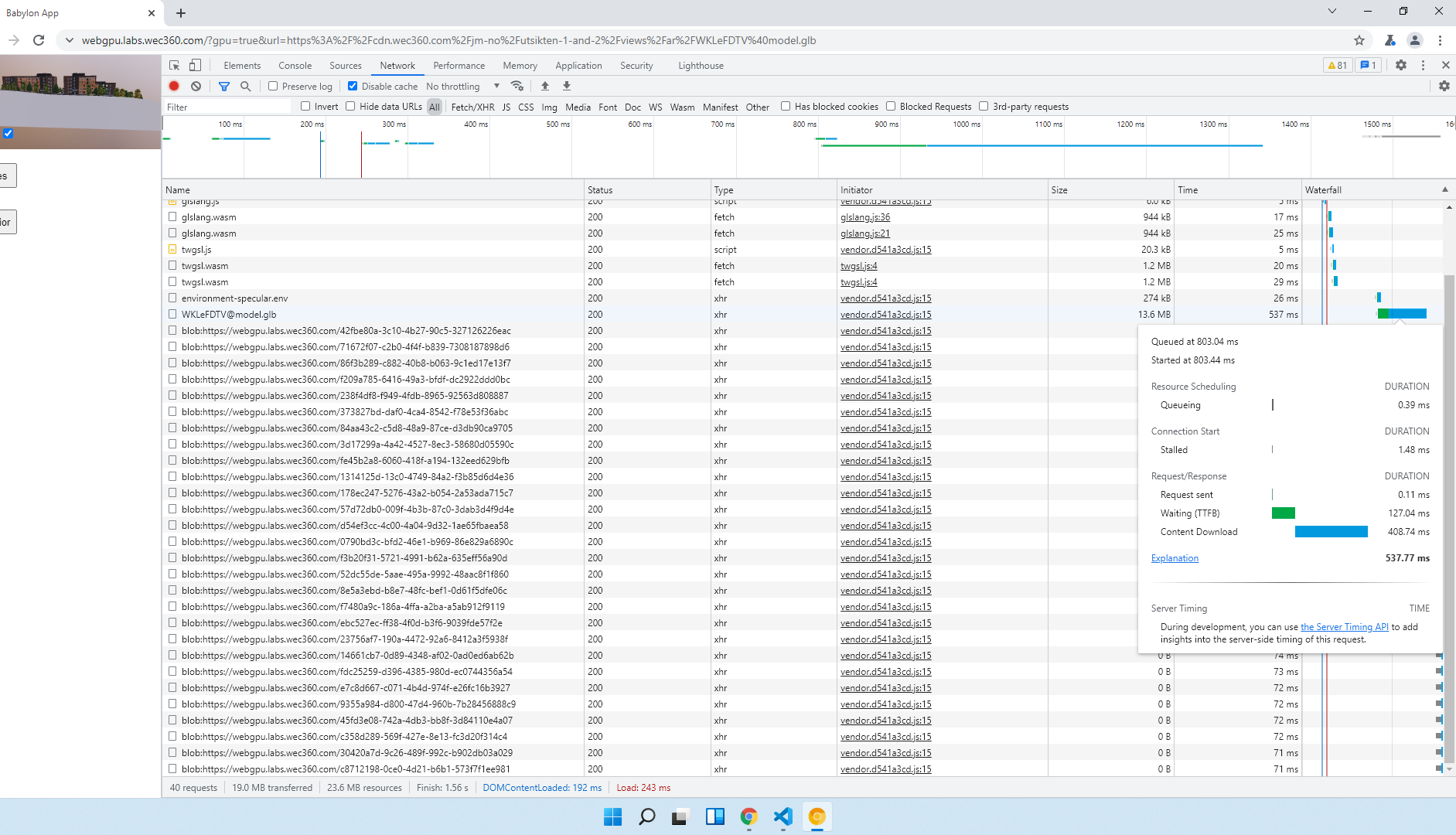
Task: Open network conditions wifi icon
Action: pos(517,86)
